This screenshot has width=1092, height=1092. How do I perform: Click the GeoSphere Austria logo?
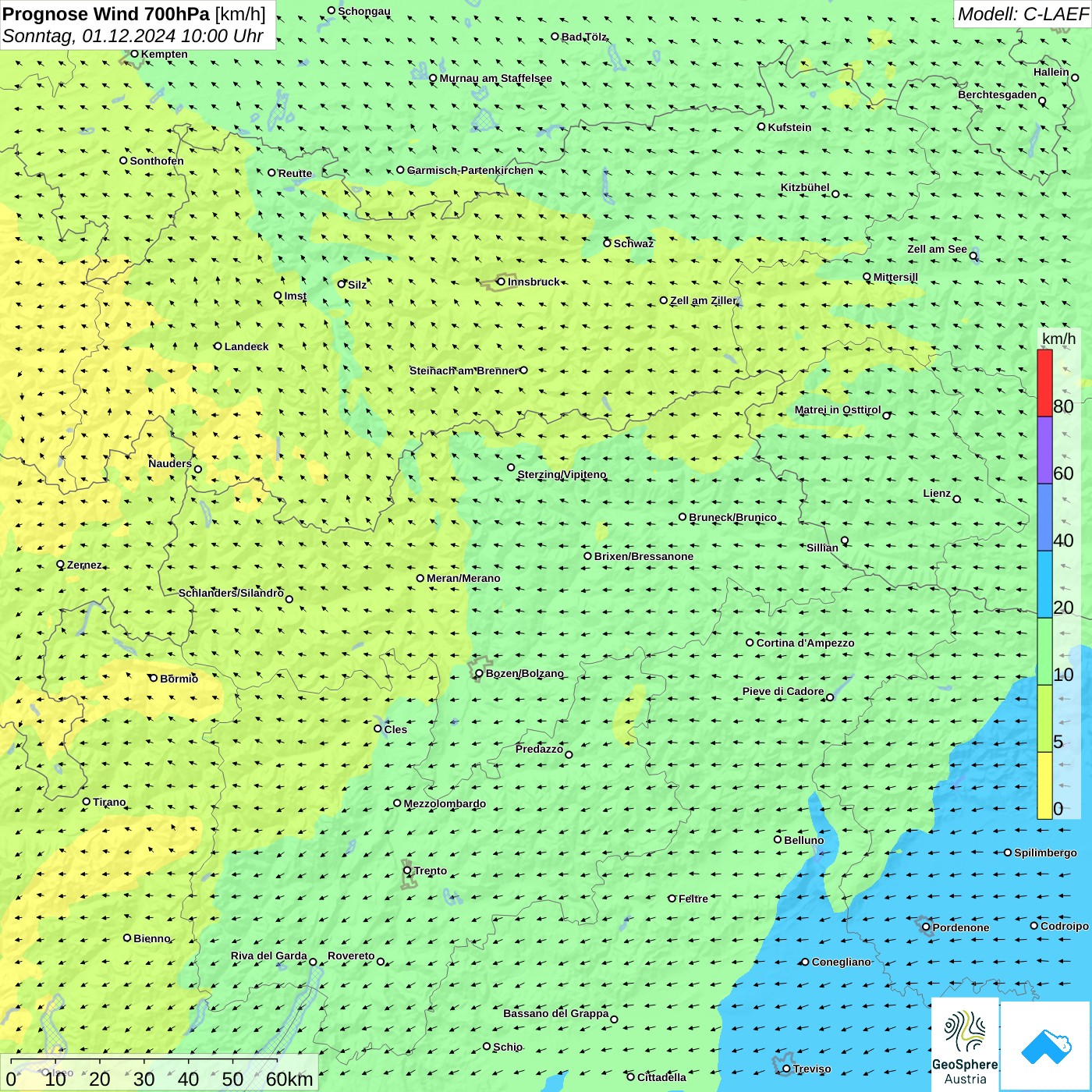[x=965, y=1045]
